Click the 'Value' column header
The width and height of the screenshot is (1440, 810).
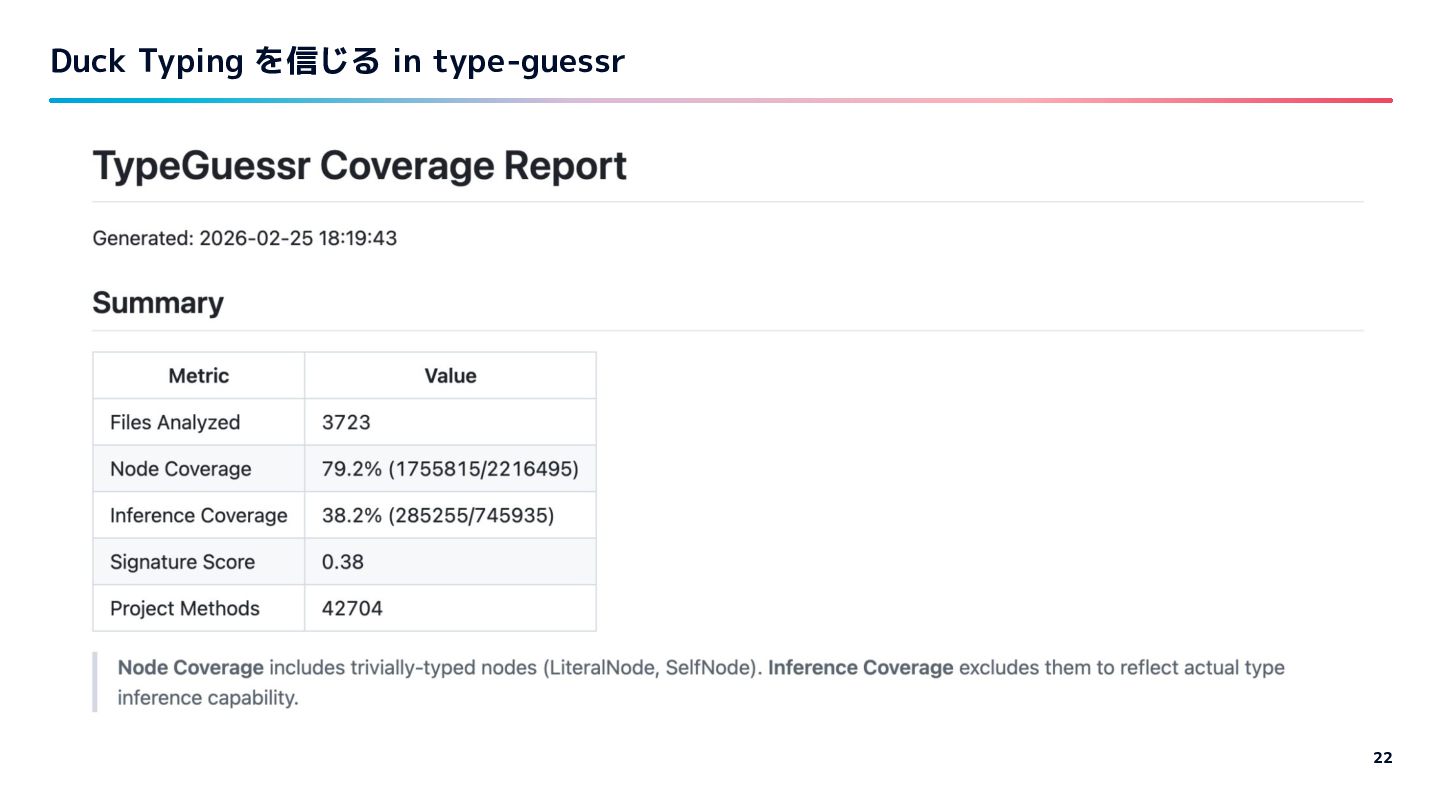[450, 376]
